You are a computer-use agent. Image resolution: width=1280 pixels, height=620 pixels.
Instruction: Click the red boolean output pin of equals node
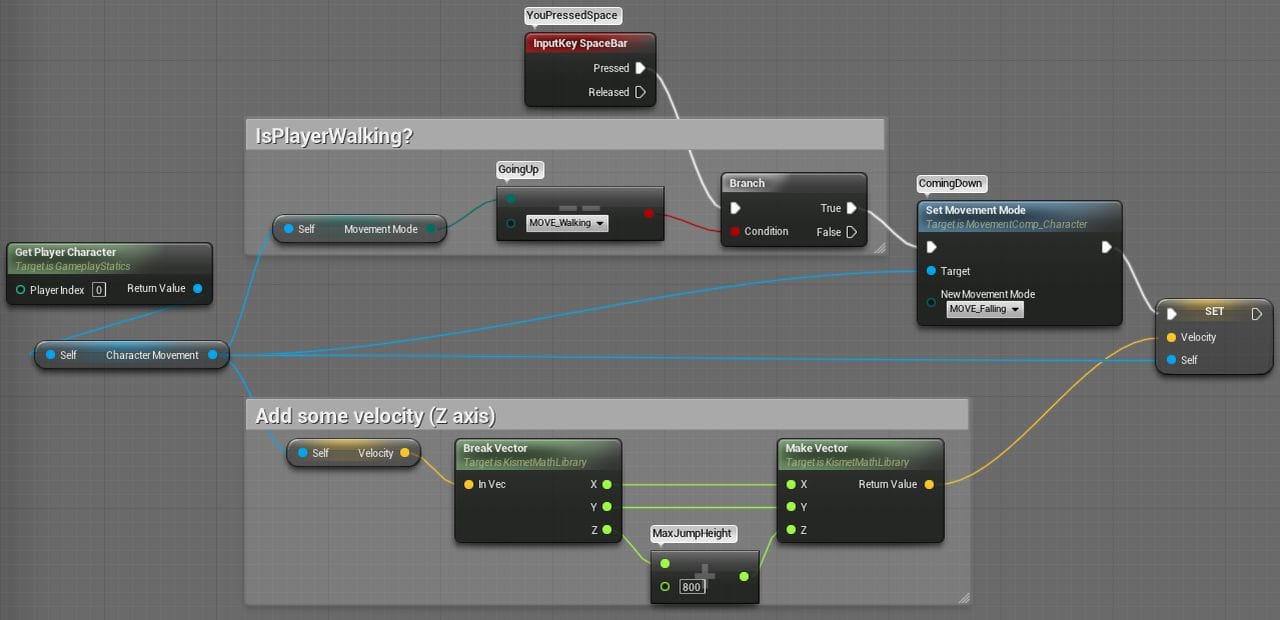(x=649, y=213)
